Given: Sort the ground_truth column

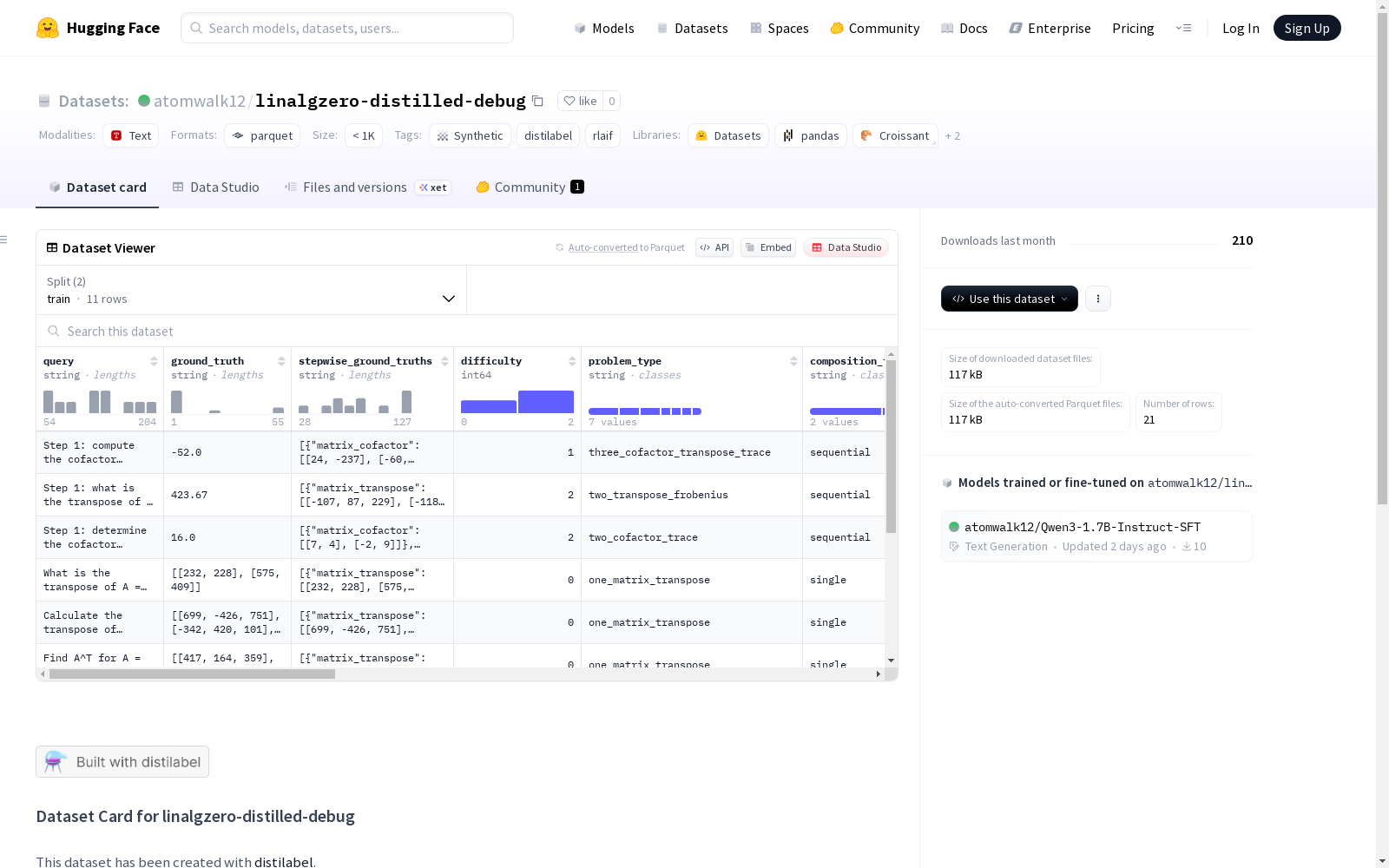Looking at the screenshot, I should point(281,361).
